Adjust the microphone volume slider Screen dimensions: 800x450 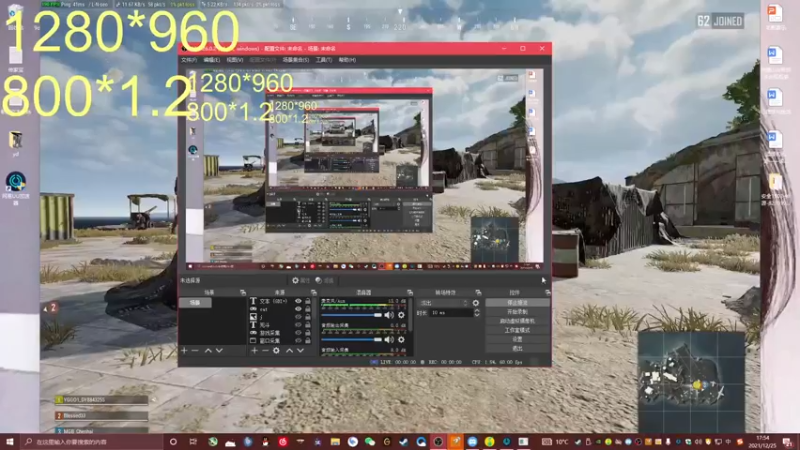(x=351, y=315)
